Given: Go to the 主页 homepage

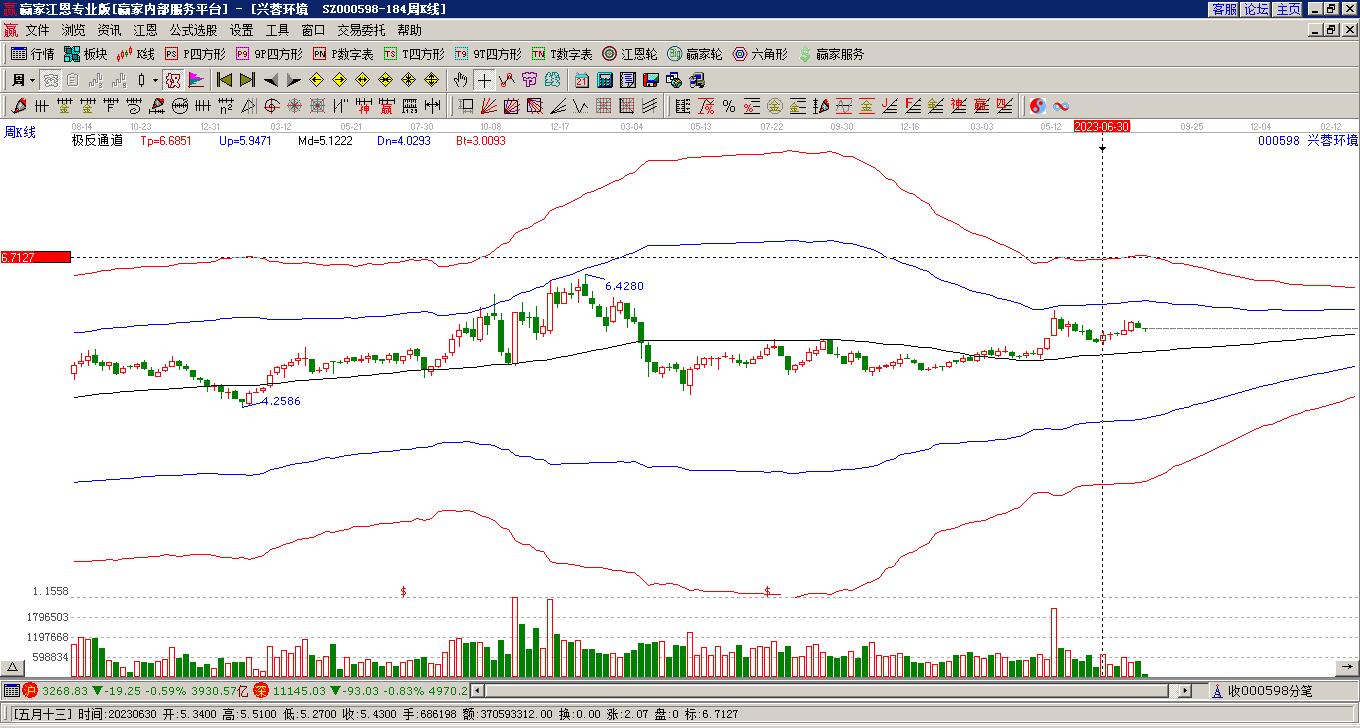Looking at the screenshot, I should point(1288,9).
